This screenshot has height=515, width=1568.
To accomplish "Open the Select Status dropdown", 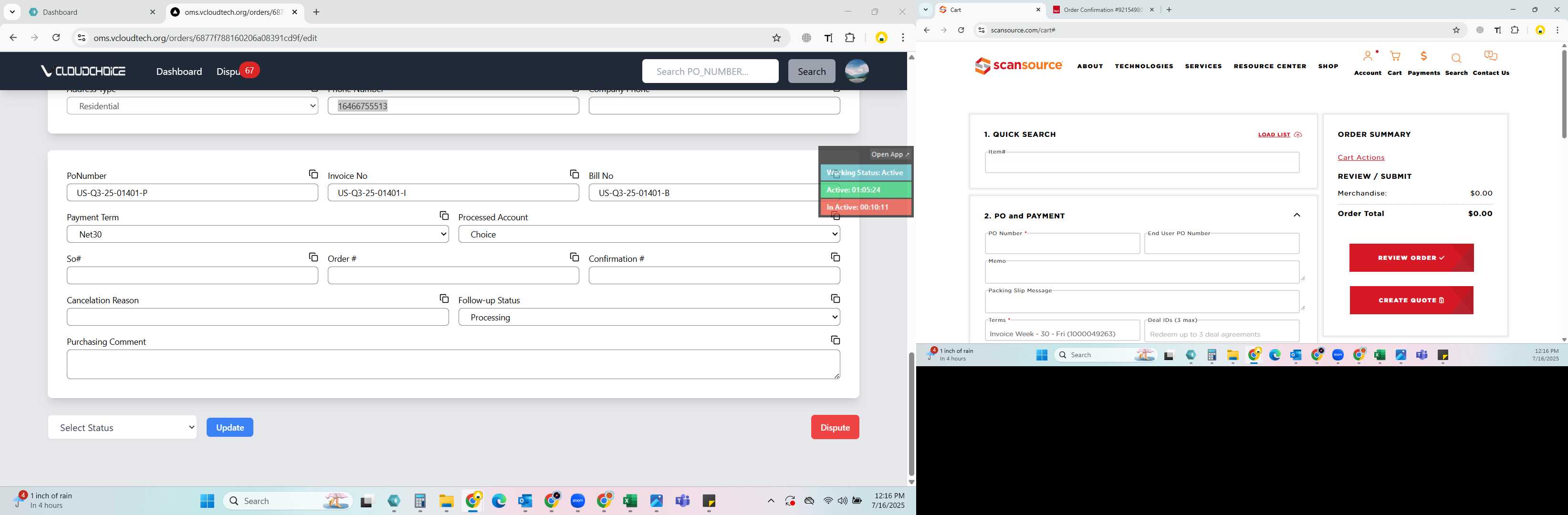I will [x=122, y=427].
